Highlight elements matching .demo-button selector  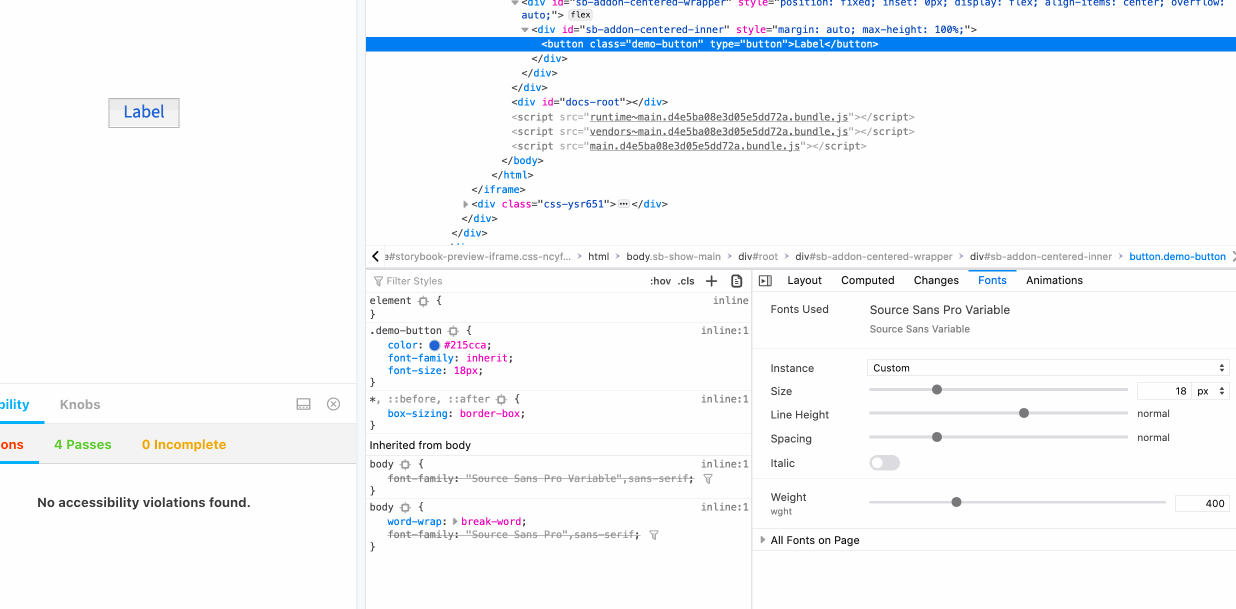click(x=453, y=331)
